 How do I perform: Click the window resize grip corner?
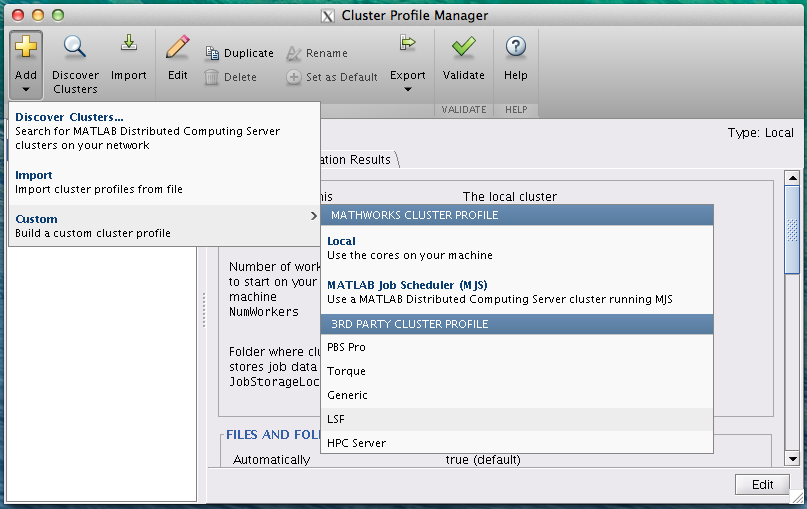pos(797,497)
